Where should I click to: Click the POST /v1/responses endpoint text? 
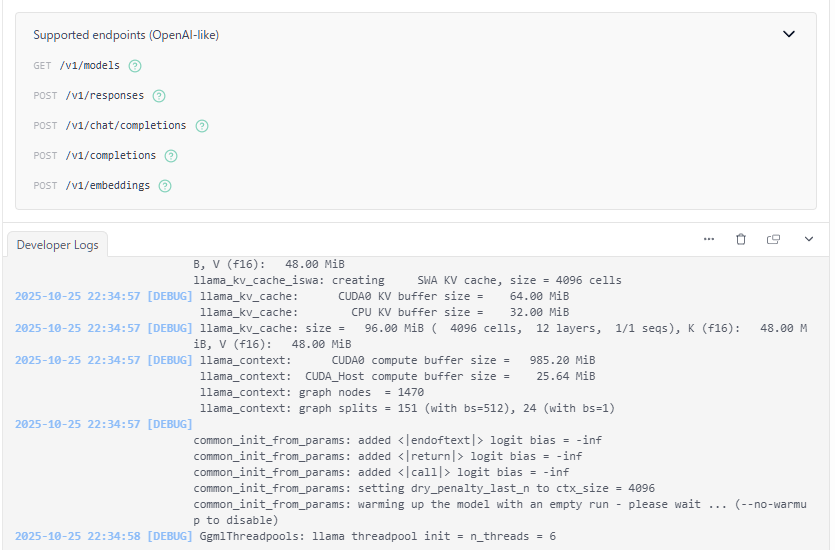pyautogui.click(x=104, y=96)
